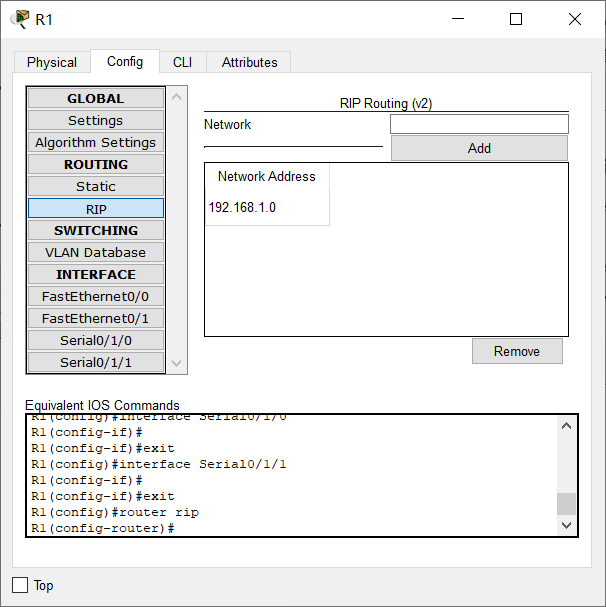This screenshot has height=607, width=606.
Task: Click the 'router rip' command line
Action: [x=115, y=512]
